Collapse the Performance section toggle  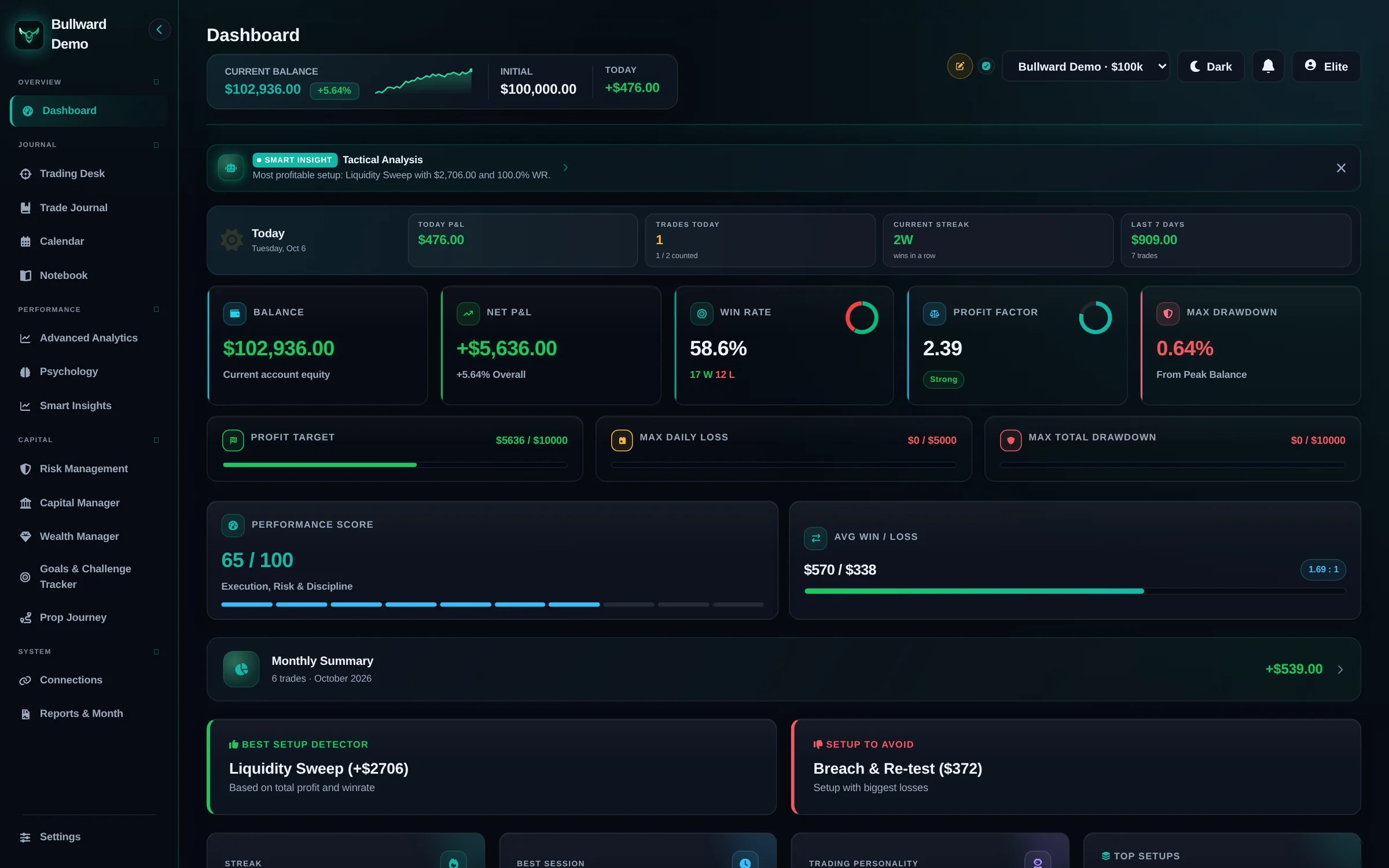point(156,310)
